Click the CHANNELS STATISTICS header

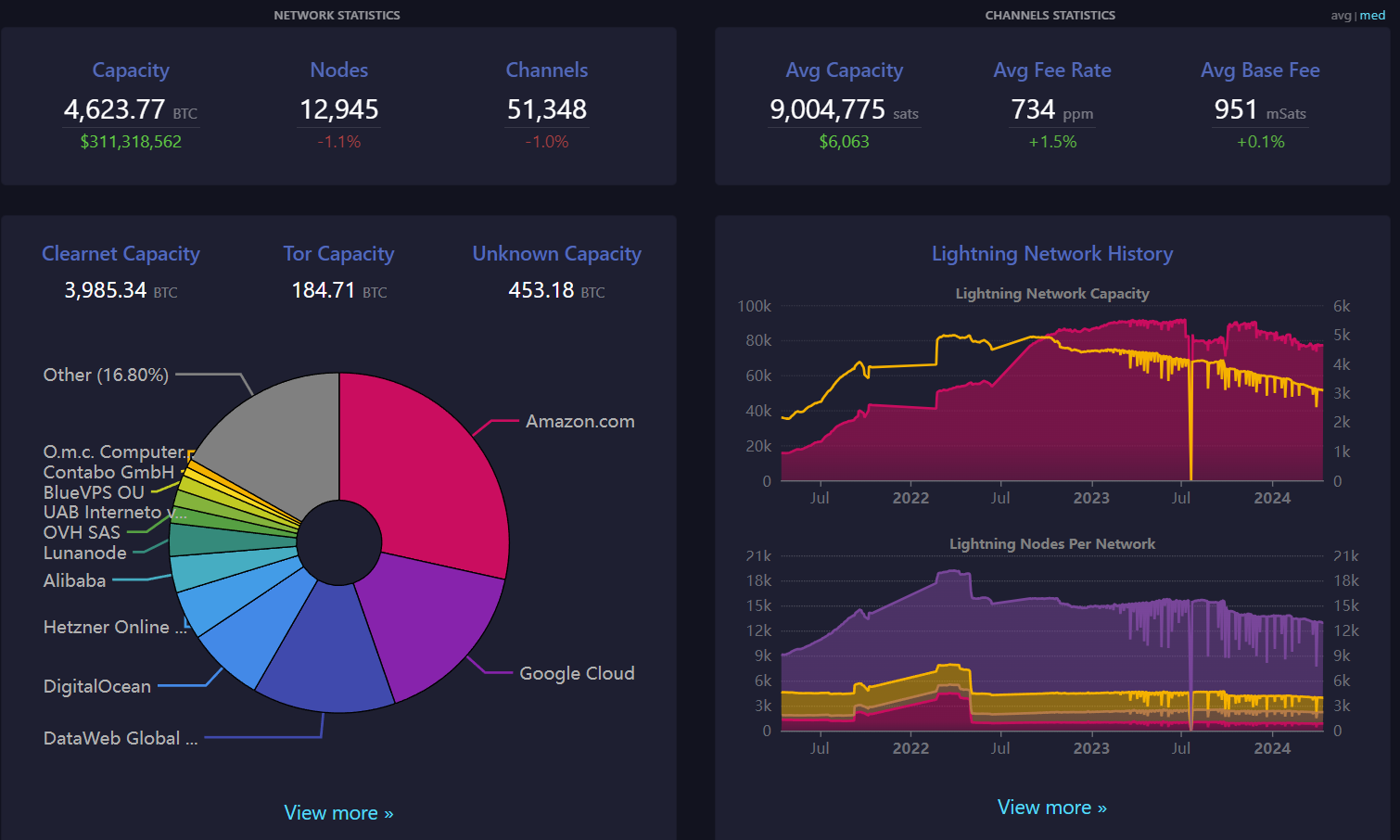[x=1050, y=16]
